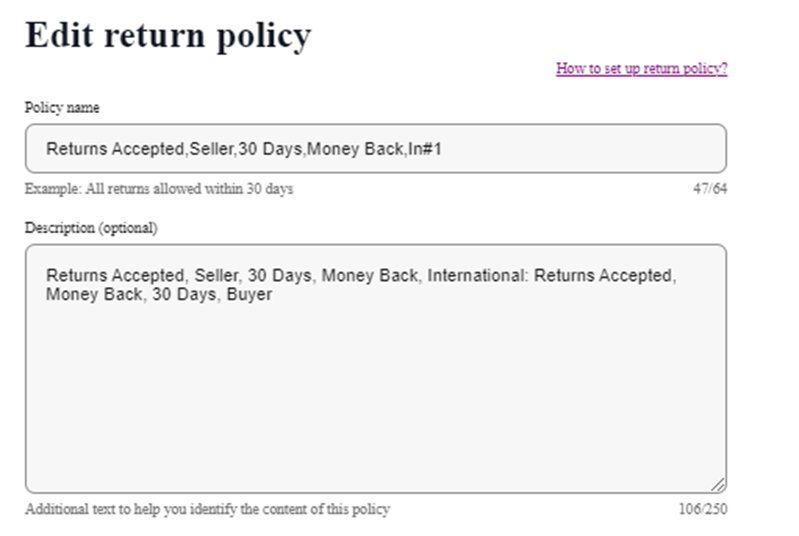This screenshot has width=799, height=536.
Task: Click the 'Example: All returns allowed' hint text
Action: (x=159, y=188)
